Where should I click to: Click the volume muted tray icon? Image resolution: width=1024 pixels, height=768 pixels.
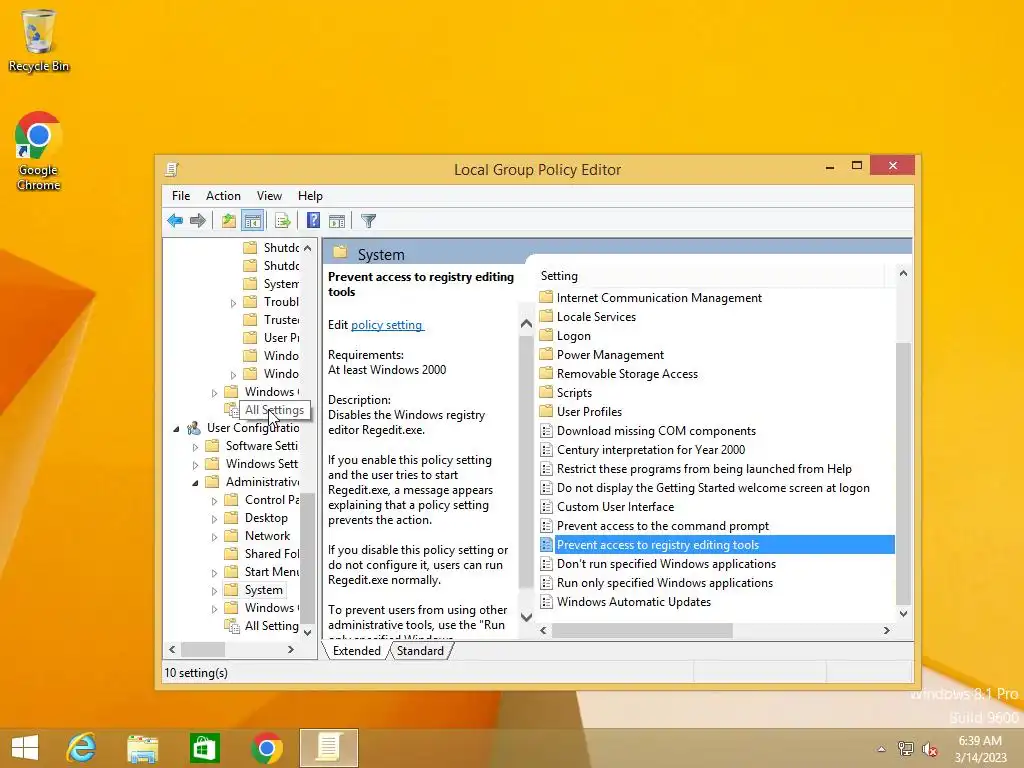929,749
